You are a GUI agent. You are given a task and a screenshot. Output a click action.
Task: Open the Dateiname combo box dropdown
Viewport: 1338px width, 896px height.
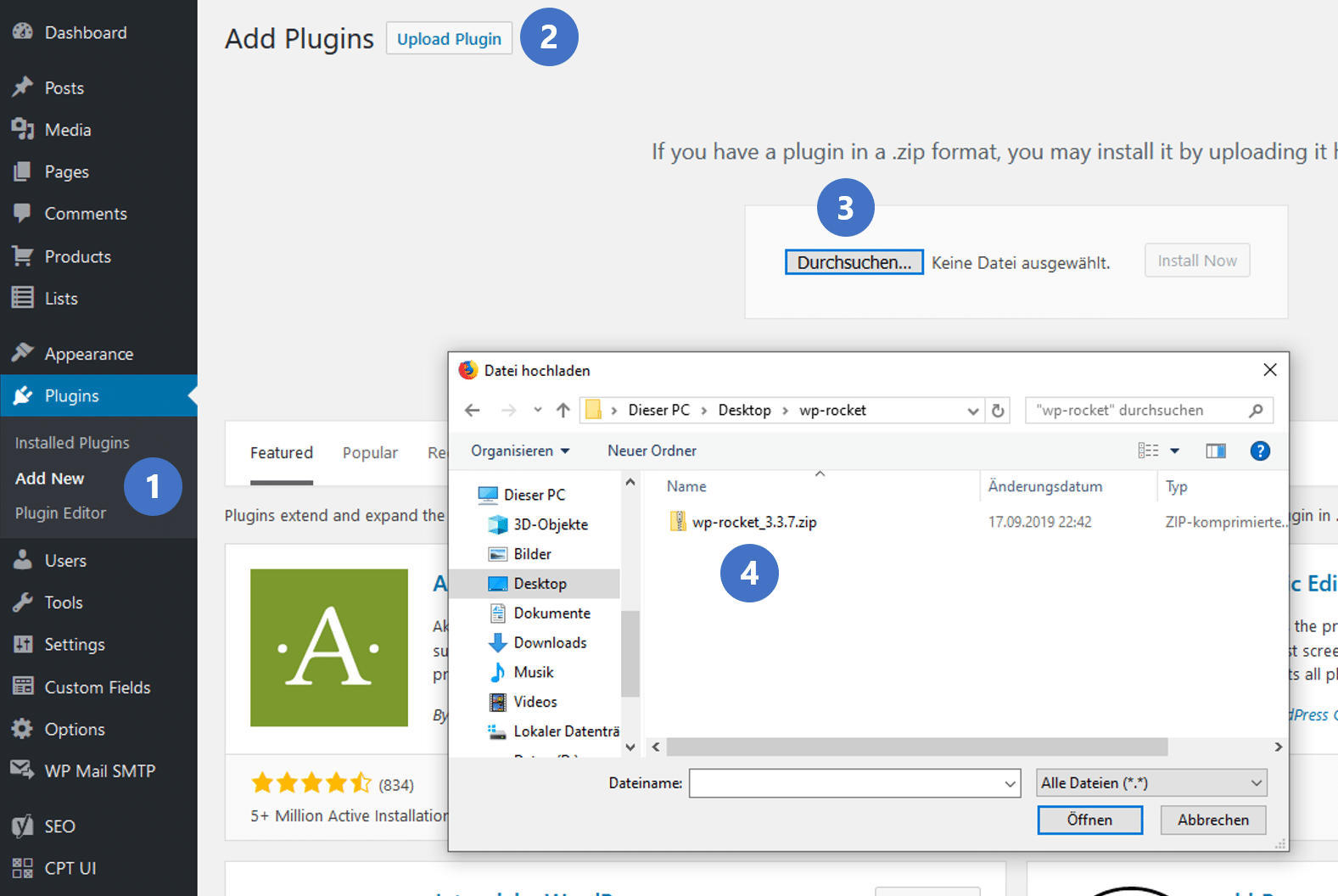[1010, 783]
